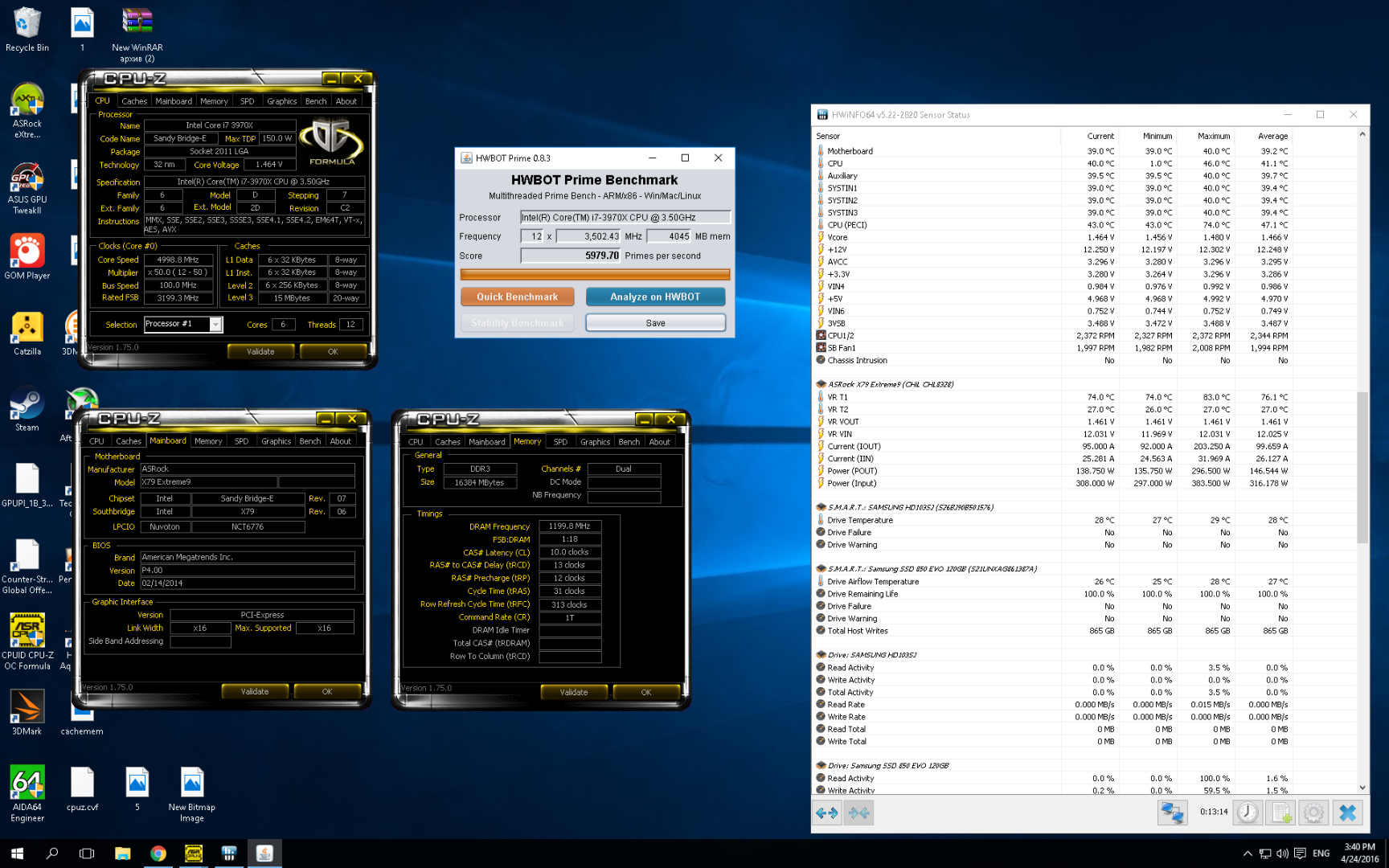Open New WinRAR archive desktop icon
The image size is (1389, 868).
click(x=137, y=35)
